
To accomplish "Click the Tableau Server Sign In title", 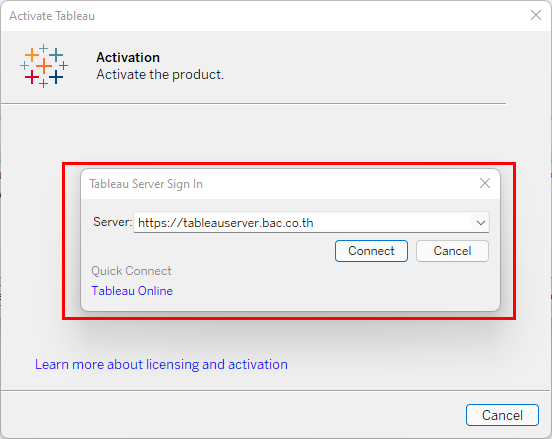I will (146, 184).
